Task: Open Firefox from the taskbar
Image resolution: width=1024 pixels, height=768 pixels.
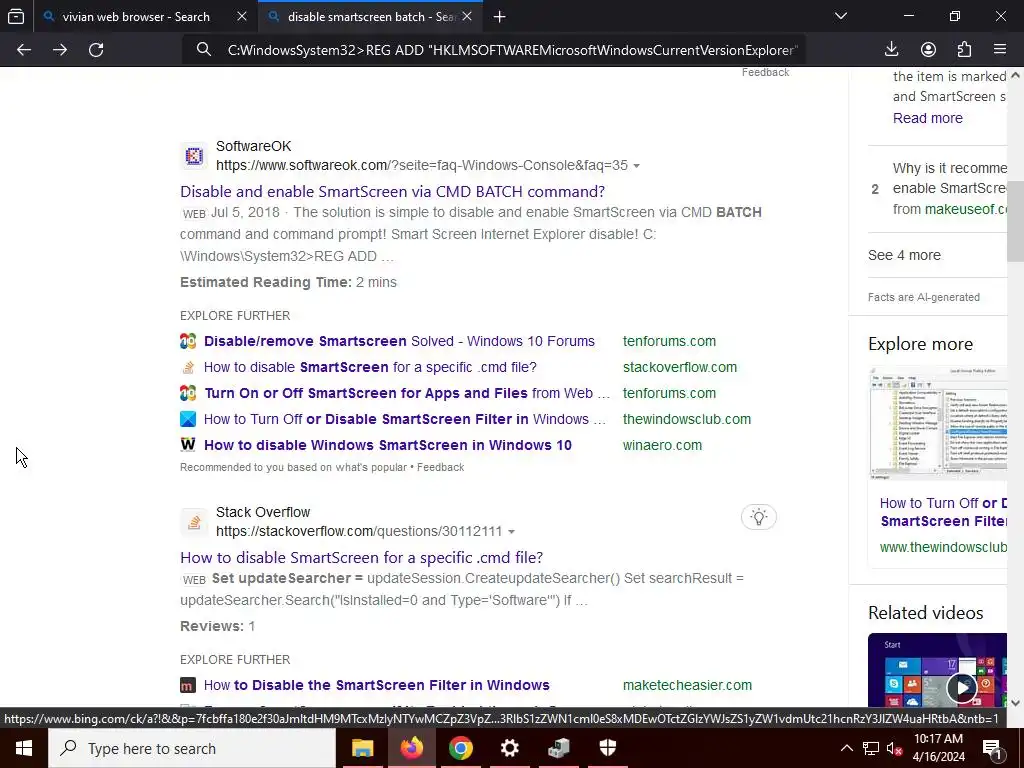Action: coord(411,748)
